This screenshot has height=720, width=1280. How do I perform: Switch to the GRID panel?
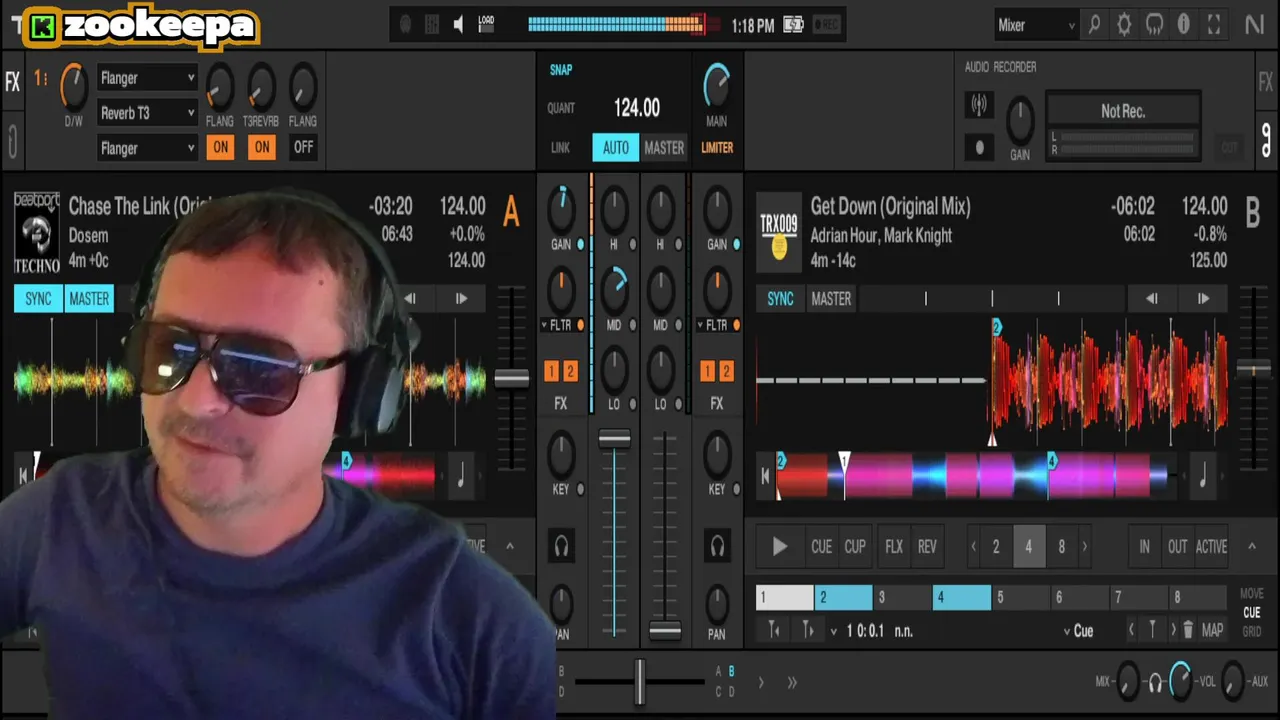tap(1251, 632)
